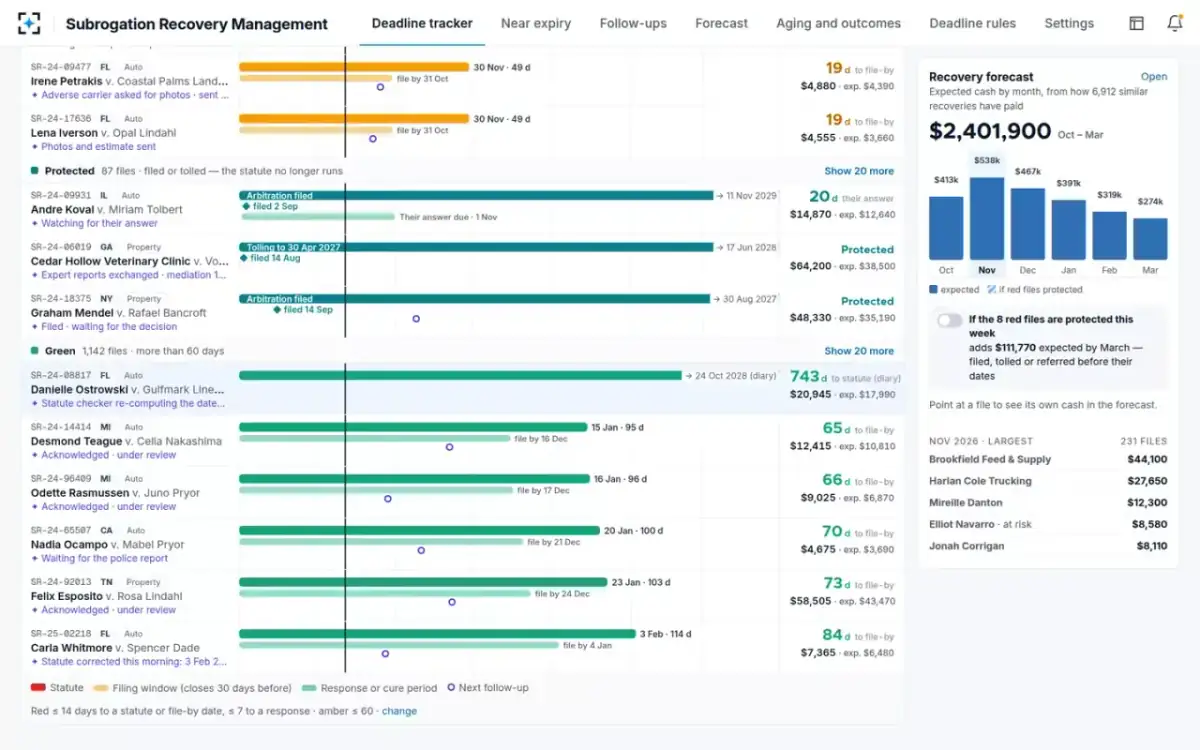Click the orange bar for SR-24-09477

pyautogui.click(x=354, y=66)
